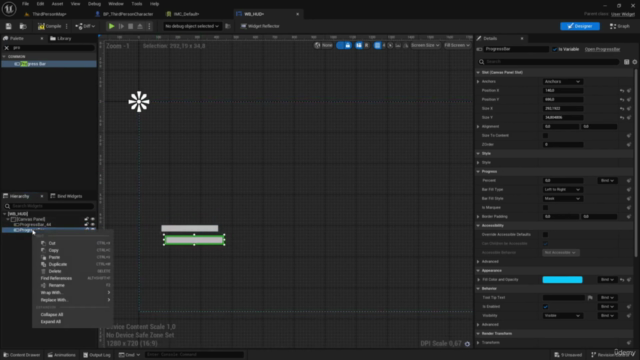The image size is (640, 360).
Task: Expand the Alignment property row
Action: pos(478,127)
